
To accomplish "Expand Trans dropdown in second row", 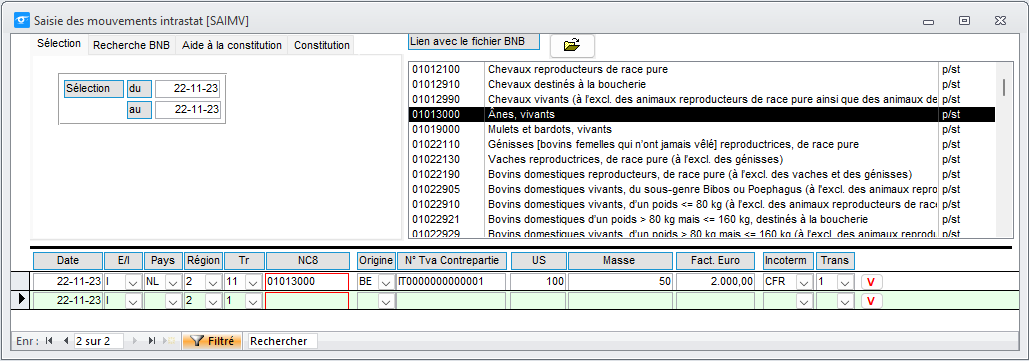I will [x=845, y=301].
